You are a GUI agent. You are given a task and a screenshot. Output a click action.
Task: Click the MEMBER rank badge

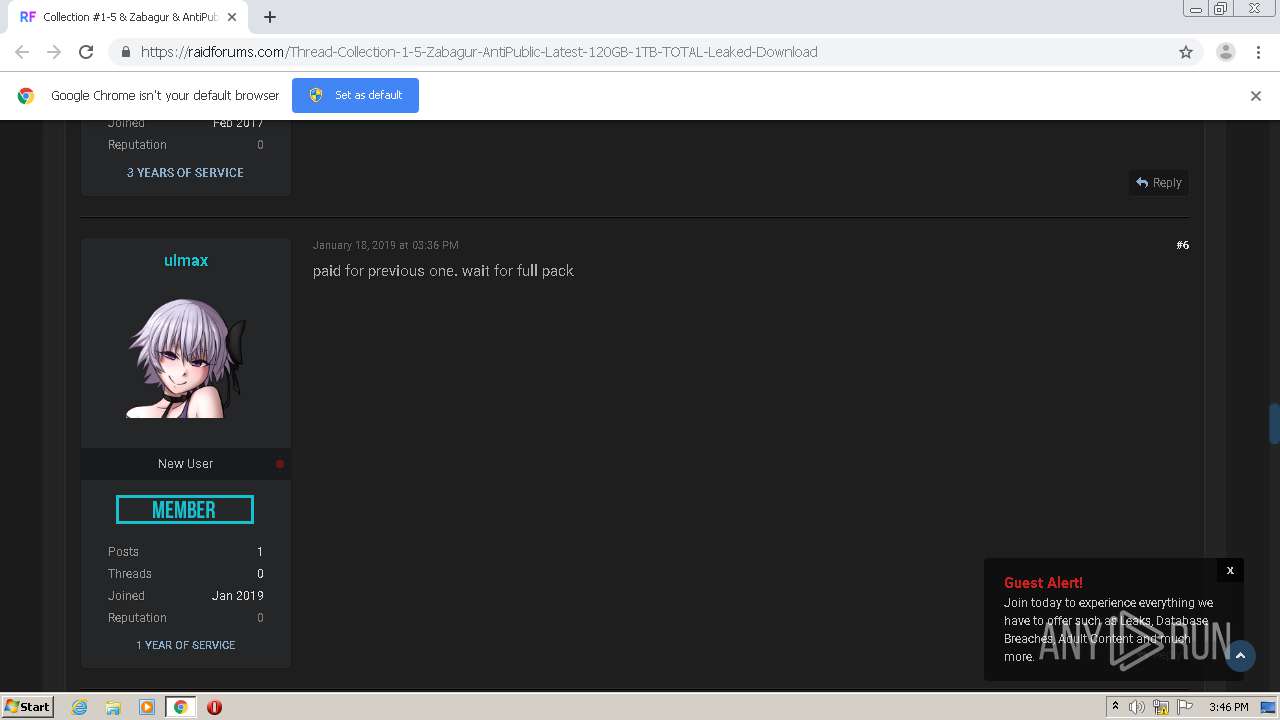click(x=185, y=510)
